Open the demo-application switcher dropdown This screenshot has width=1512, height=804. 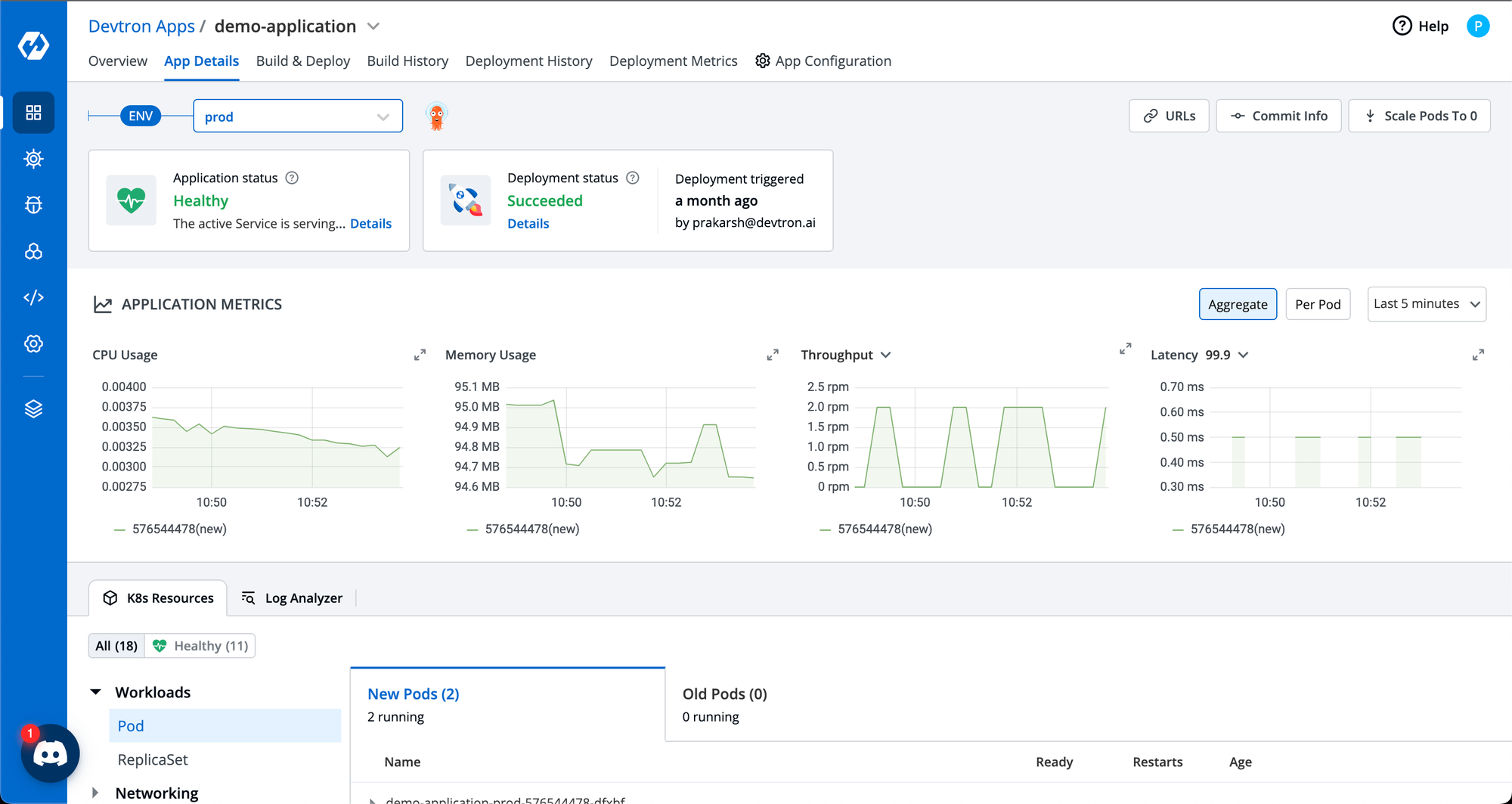pyautogui.click(x=373, y=26)
